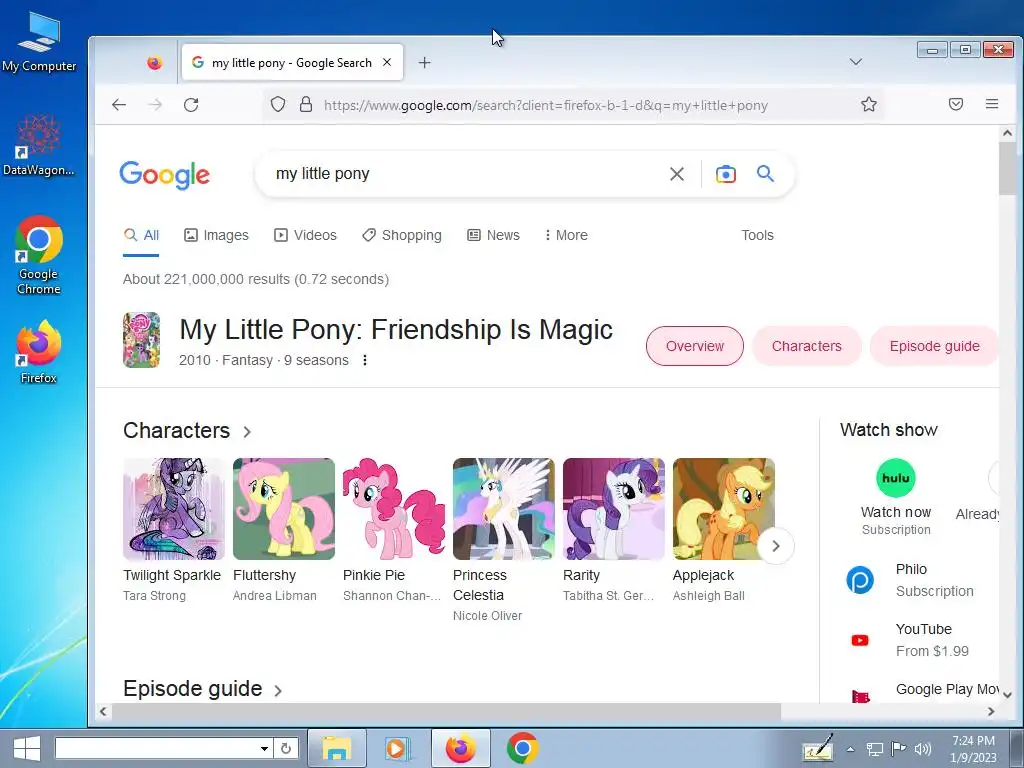The image size is (1024, 768).
Task: Open Twilight Sparkle character image
Action: coord(174,509)
